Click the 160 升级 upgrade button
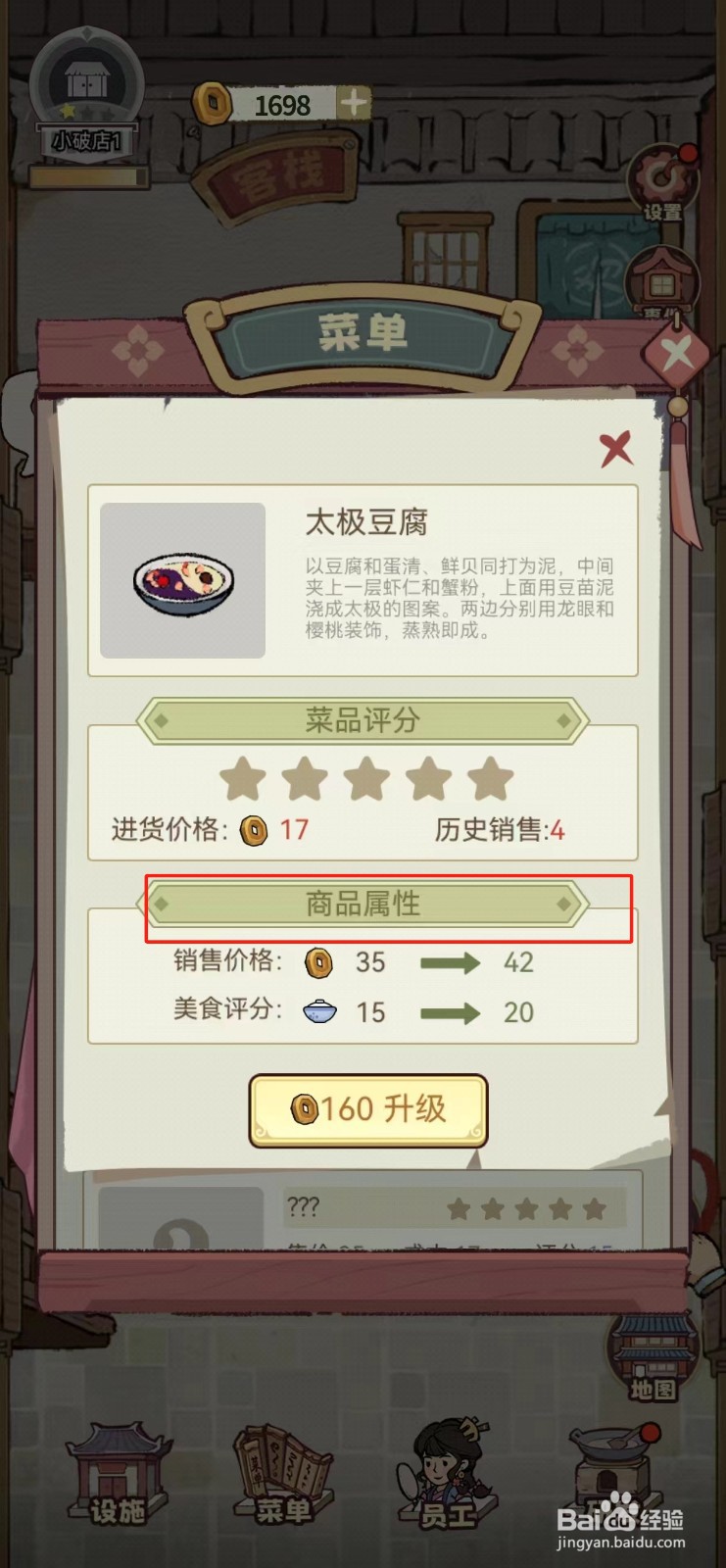 click(368, 1110)
